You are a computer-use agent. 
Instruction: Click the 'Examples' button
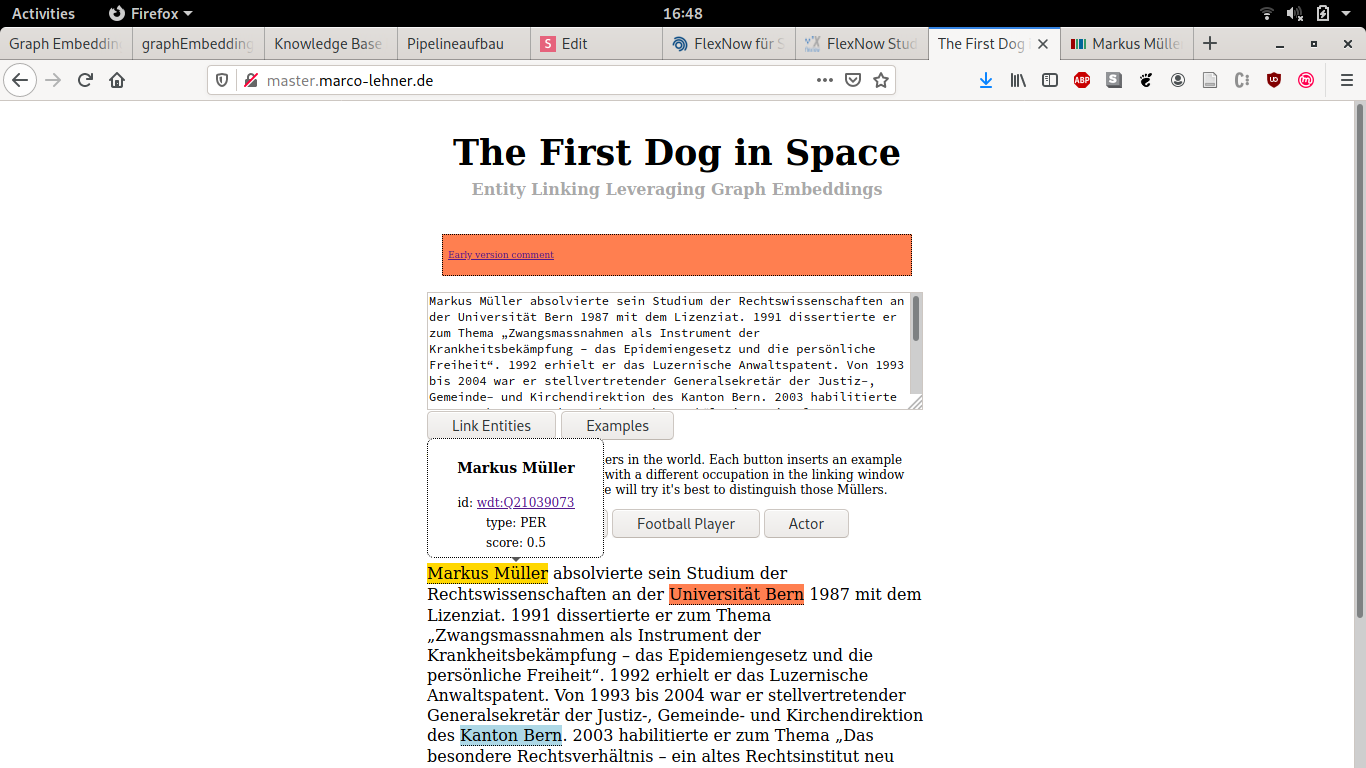click(617, 426)
